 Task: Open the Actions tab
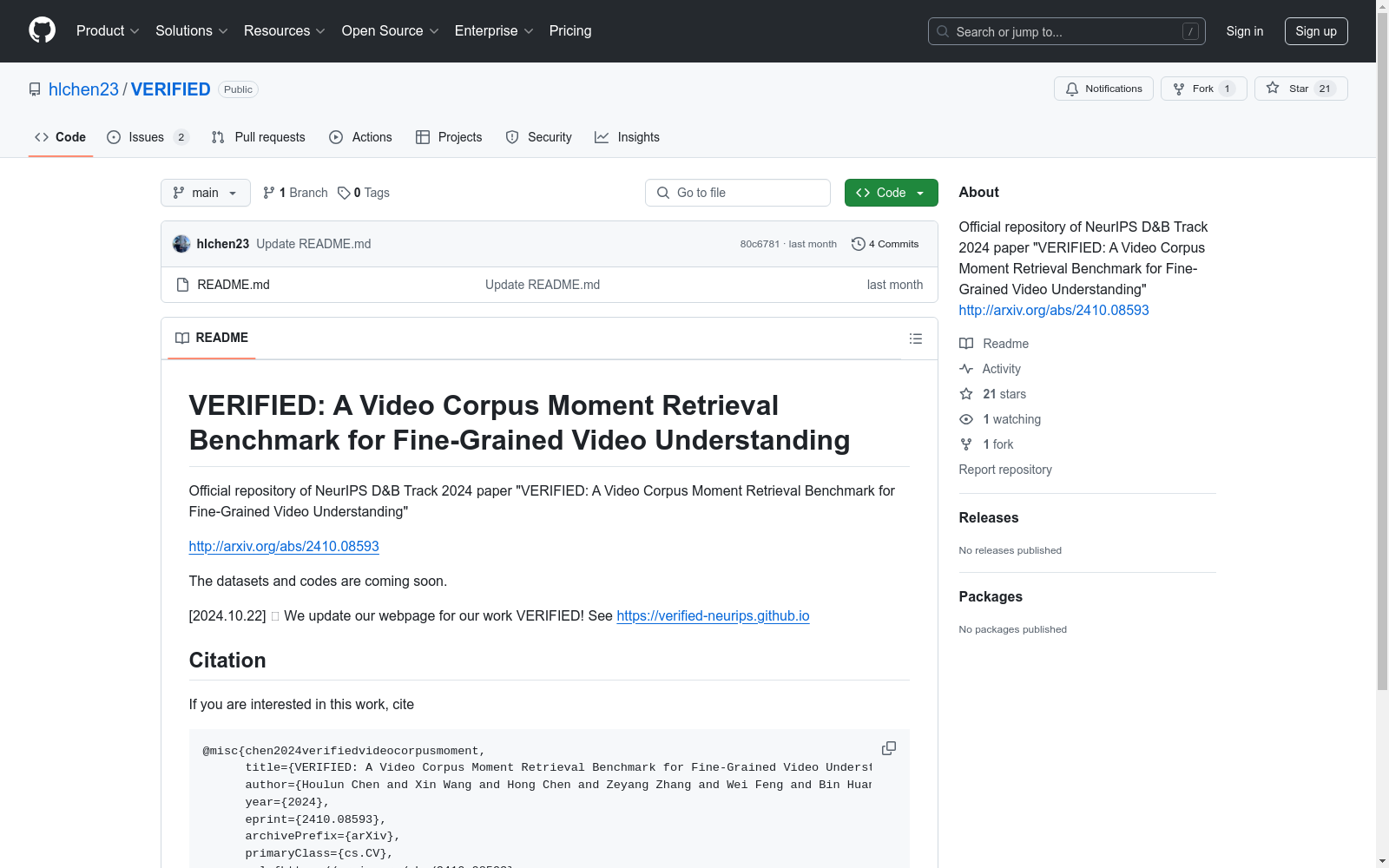click(360, 137)
